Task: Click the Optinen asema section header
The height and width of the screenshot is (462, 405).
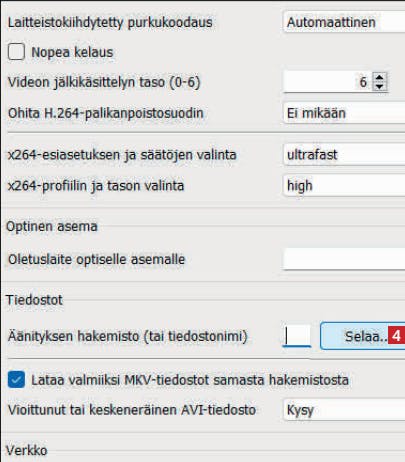Action: pyautogui.click(x=52, y=226)
